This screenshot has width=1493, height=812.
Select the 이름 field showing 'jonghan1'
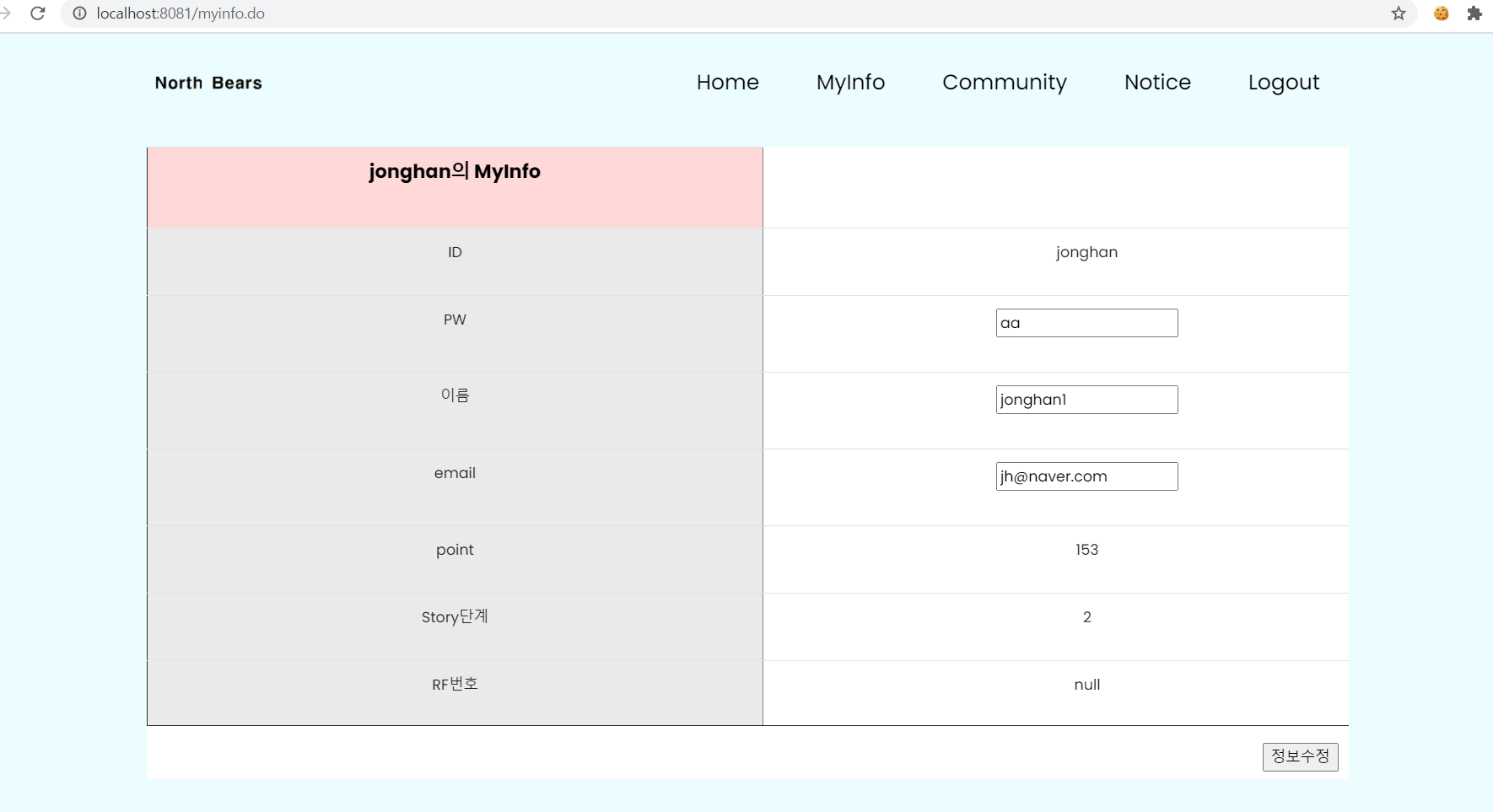pos(1086,399)
